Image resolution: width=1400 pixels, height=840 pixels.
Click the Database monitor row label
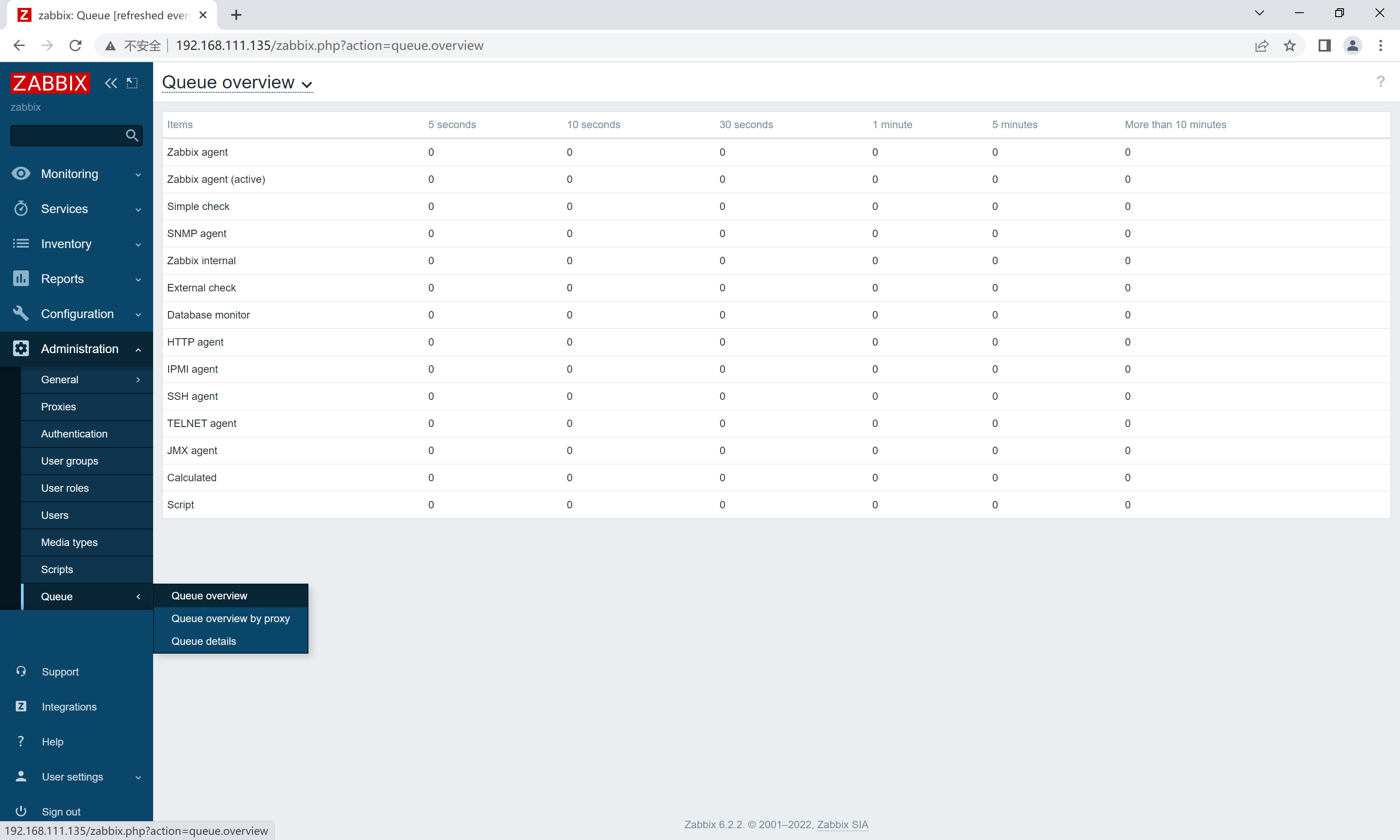[208, 315]
